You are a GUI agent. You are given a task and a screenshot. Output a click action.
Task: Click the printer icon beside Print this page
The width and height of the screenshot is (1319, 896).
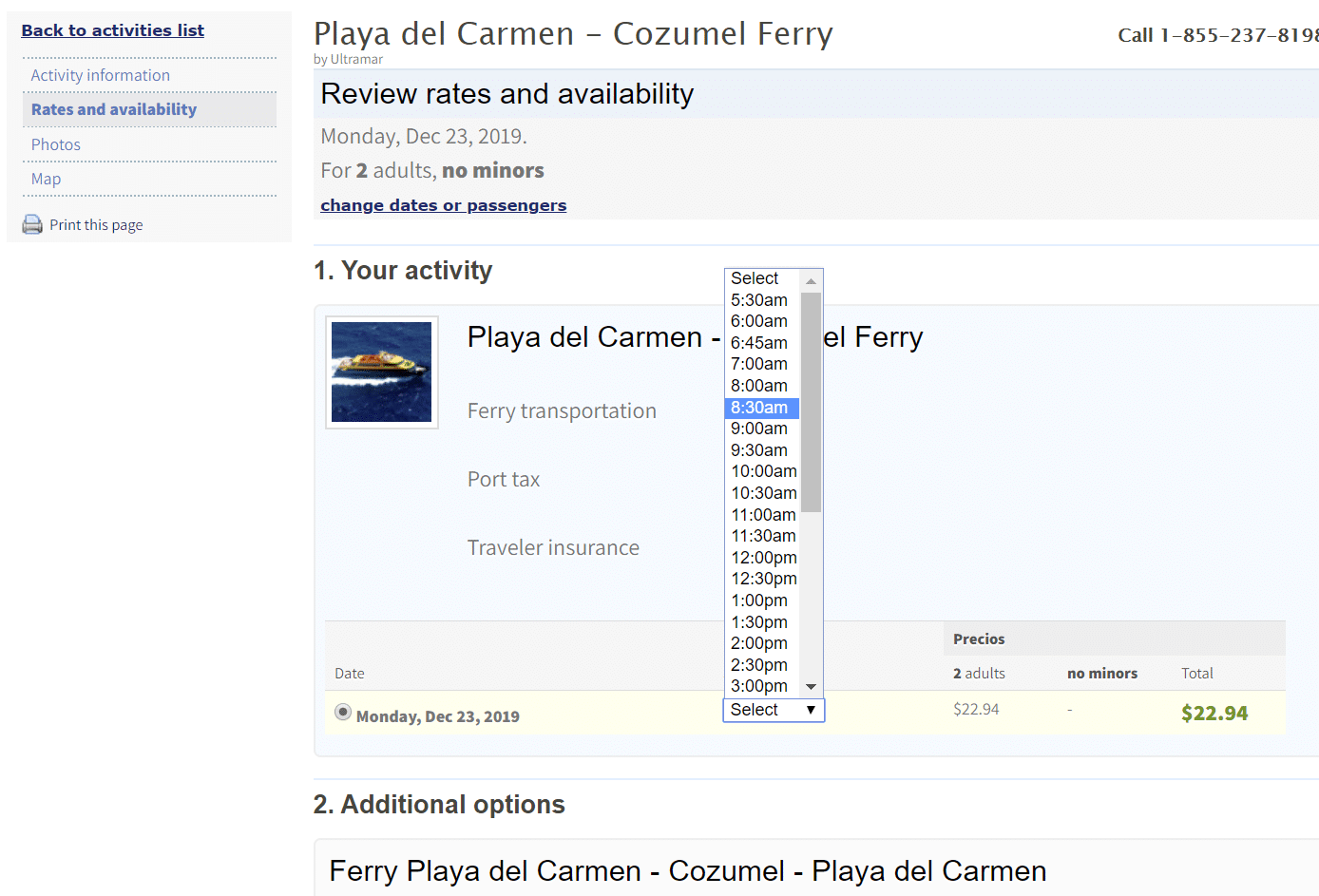pyautogui.click(x=32, y=224)
